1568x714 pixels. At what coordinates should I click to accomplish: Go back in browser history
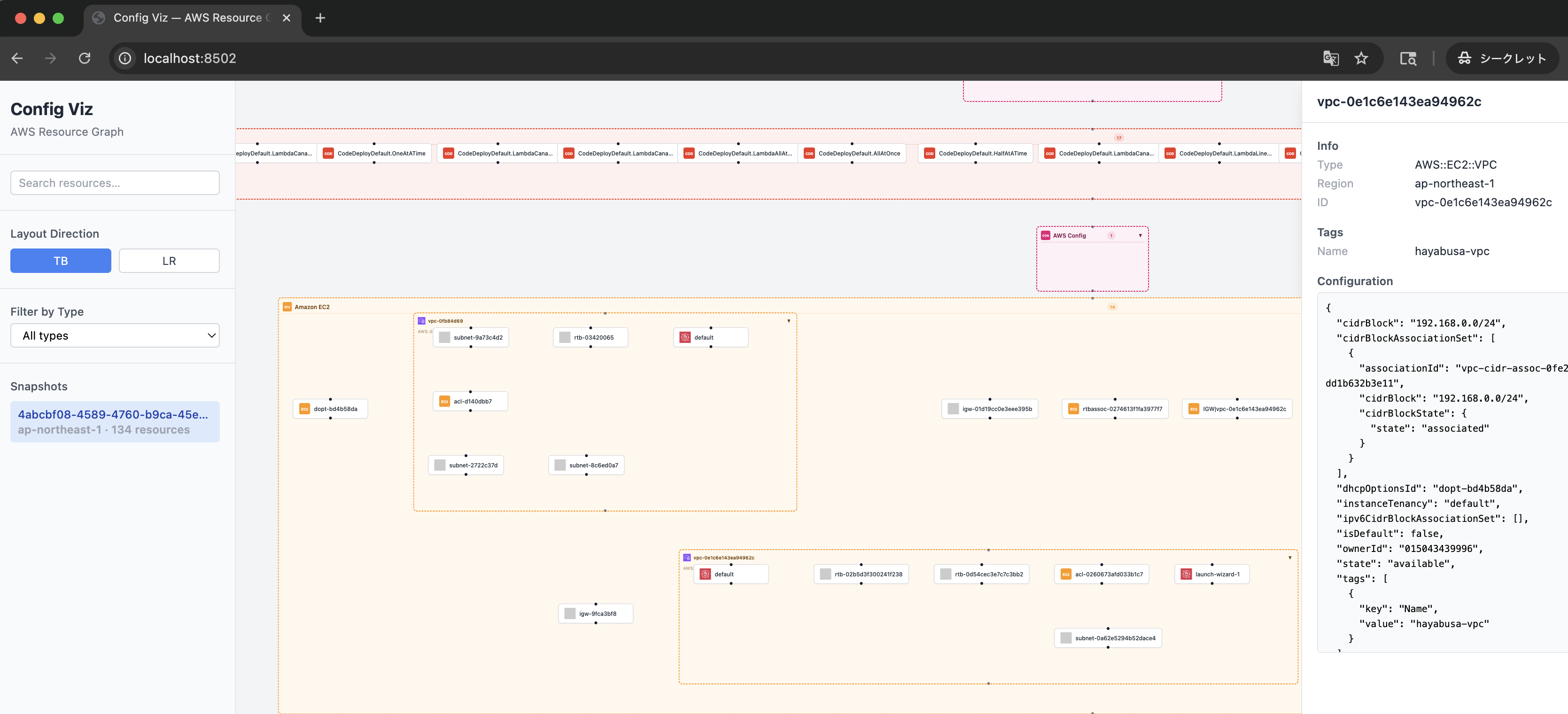[x=17, y=58]
